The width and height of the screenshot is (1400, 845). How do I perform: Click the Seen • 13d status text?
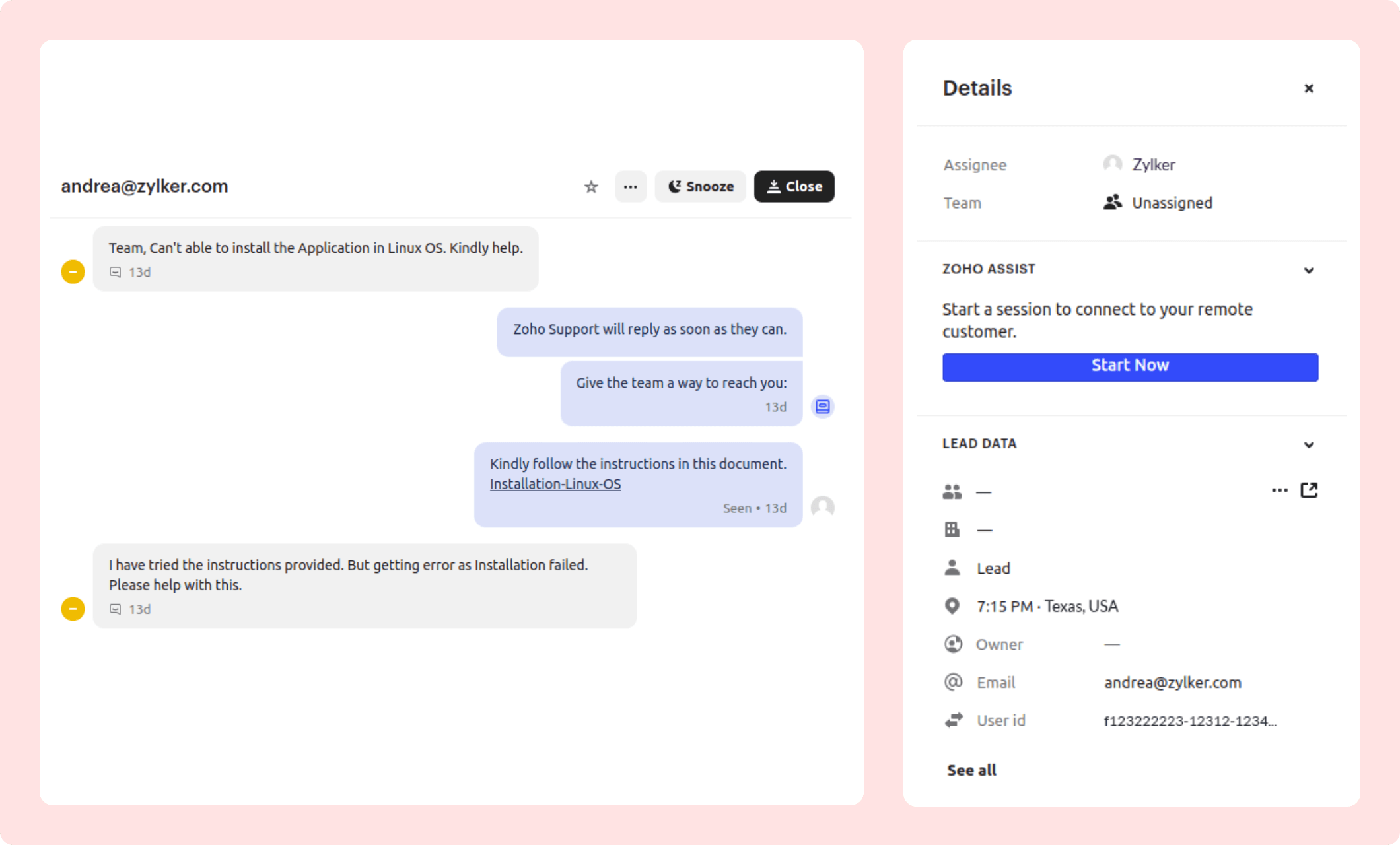(x=755, y=508)
